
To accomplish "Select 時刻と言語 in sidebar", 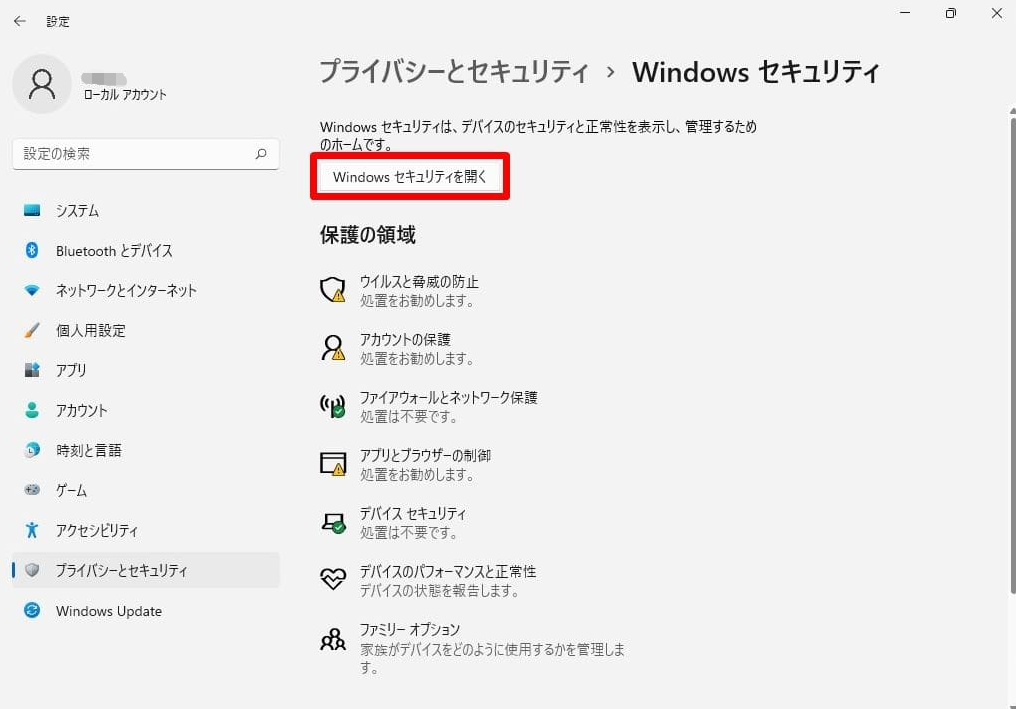I will click(146, 450).
